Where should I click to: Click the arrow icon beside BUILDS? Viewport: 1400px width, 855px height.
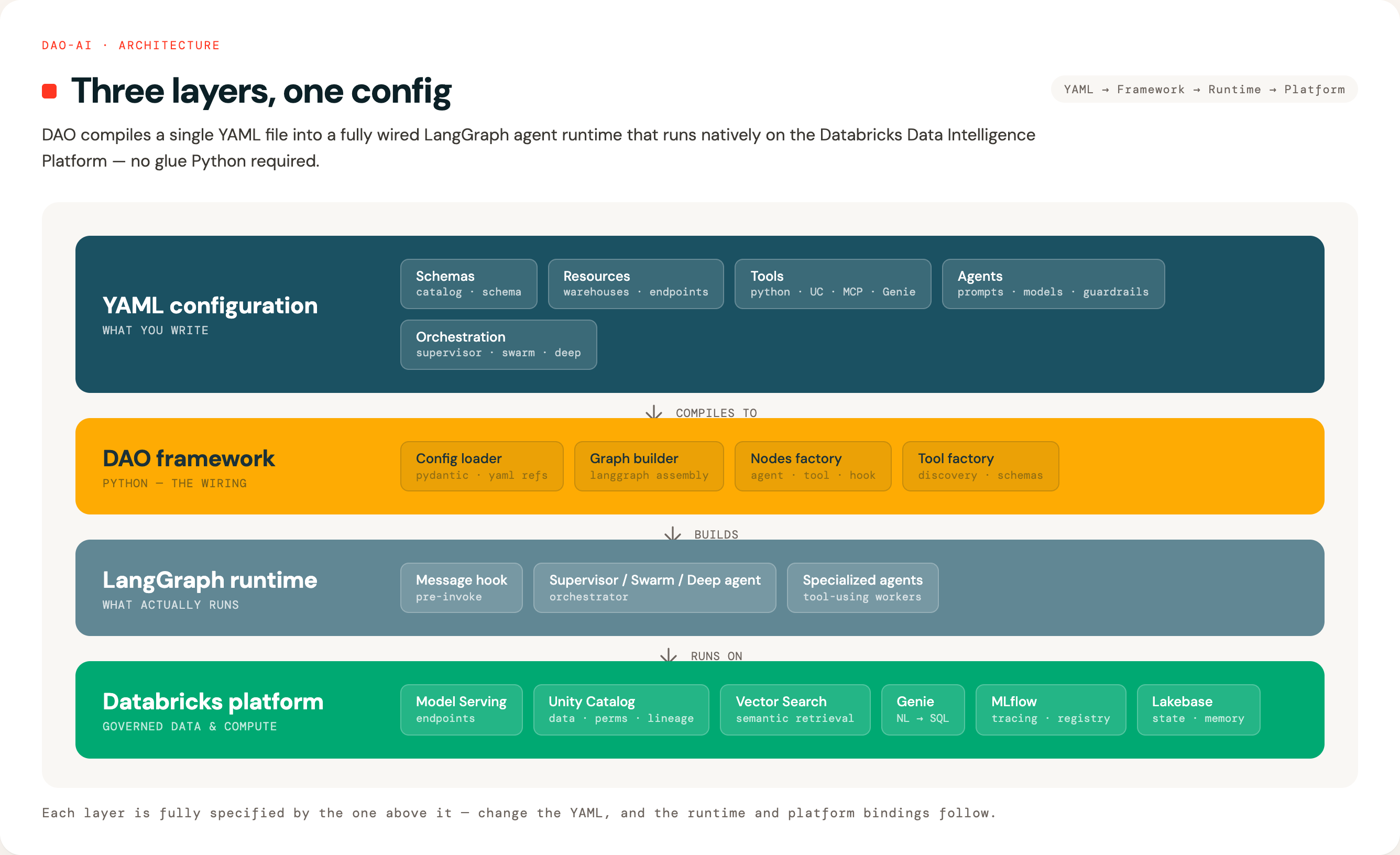672,533
